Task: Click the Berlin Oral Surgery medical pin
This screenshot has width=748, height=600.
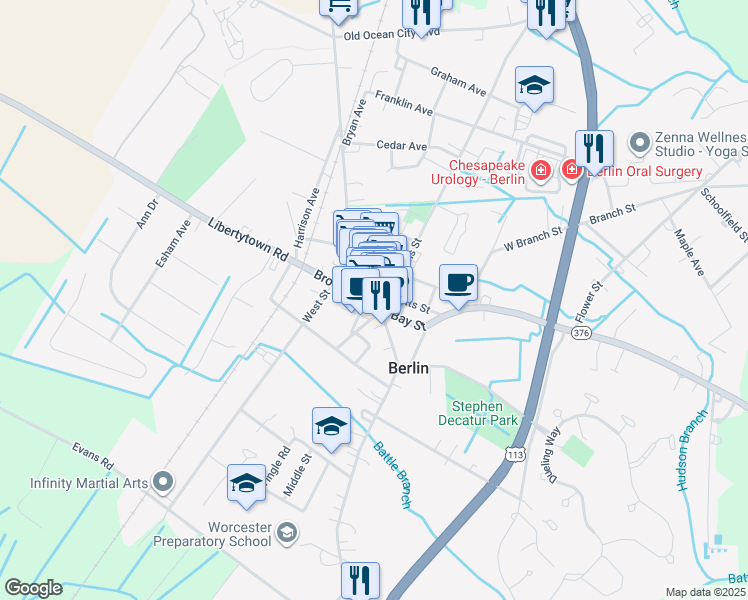Action: pyautogui.click(x=571, y=170)
